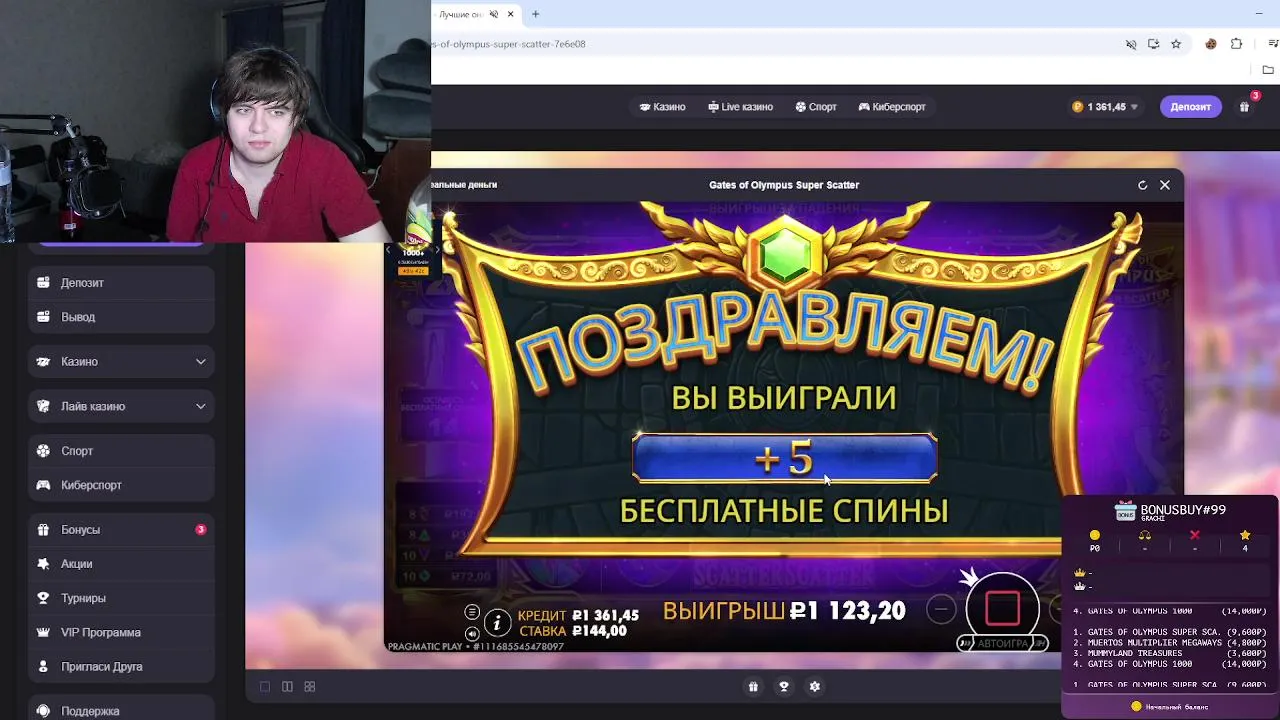
Task: Click the ВЫИГРЫШ ₽1 123,20 value
Action: pos(847,611)
